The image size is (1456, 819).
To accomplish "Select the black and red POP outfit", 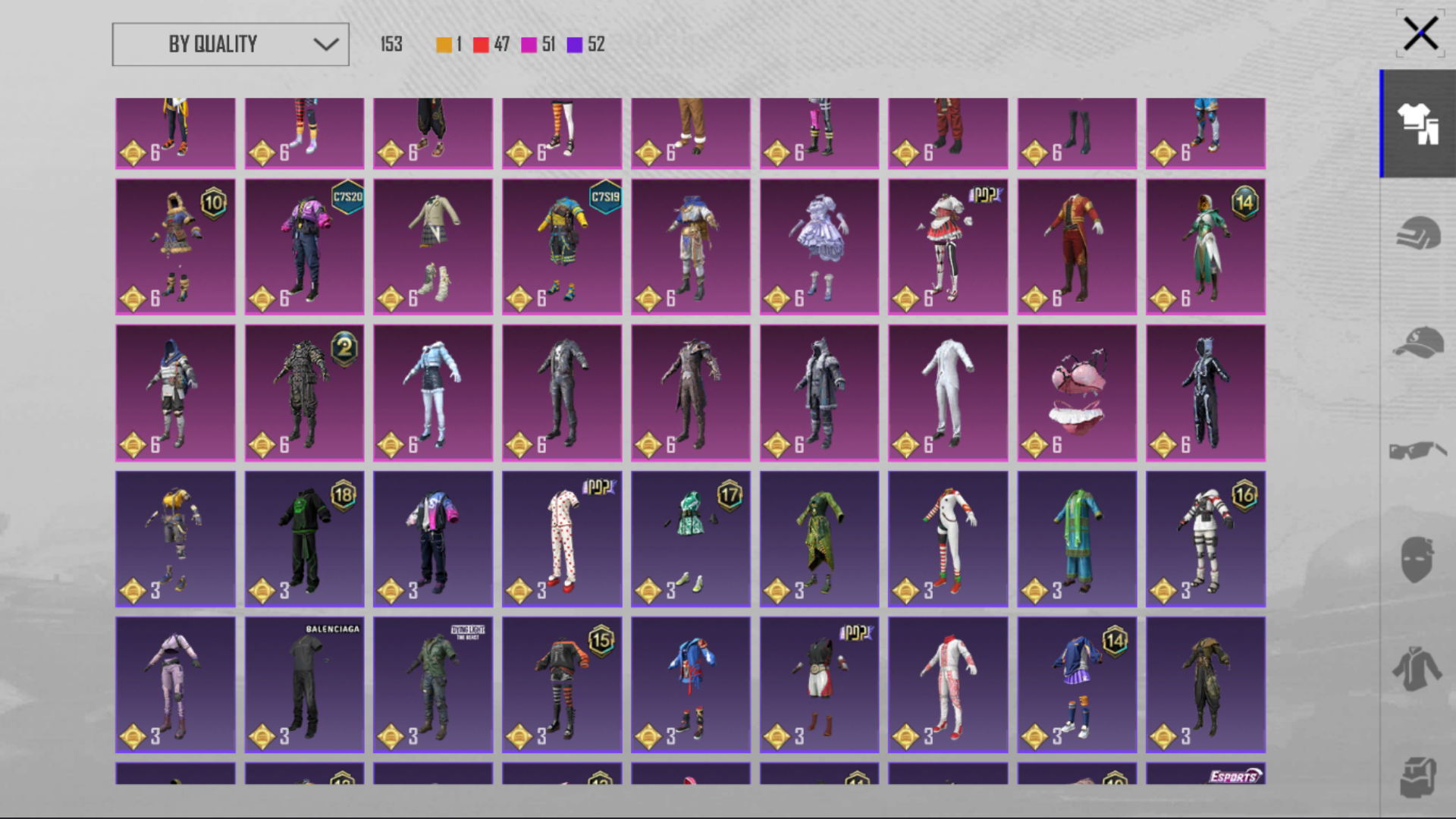I will (x=819, y=685).
